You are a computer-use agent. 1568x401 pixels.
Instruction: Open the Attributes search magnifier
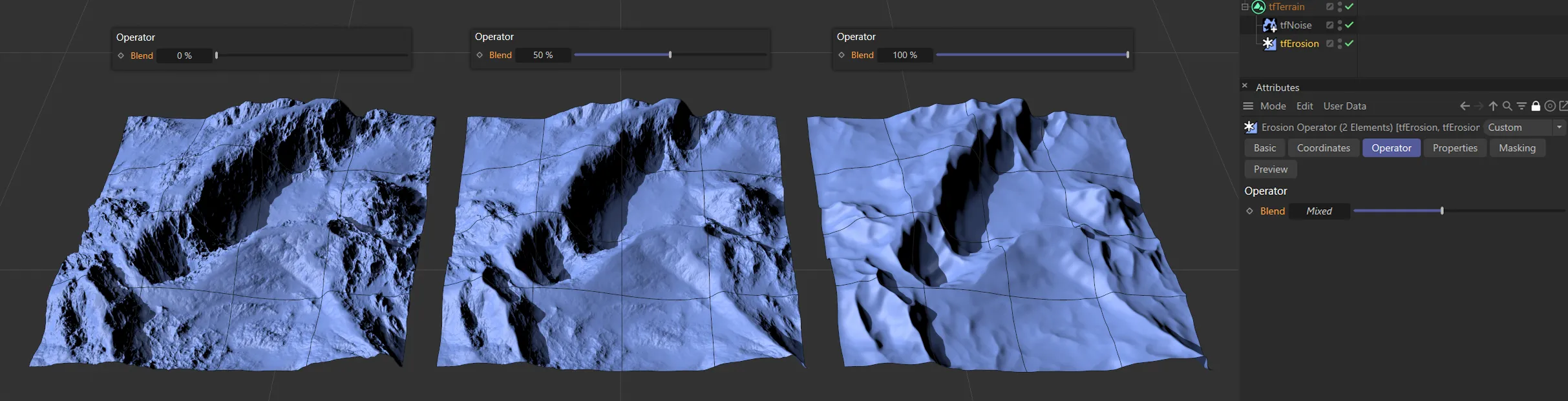coord(1507,107)
